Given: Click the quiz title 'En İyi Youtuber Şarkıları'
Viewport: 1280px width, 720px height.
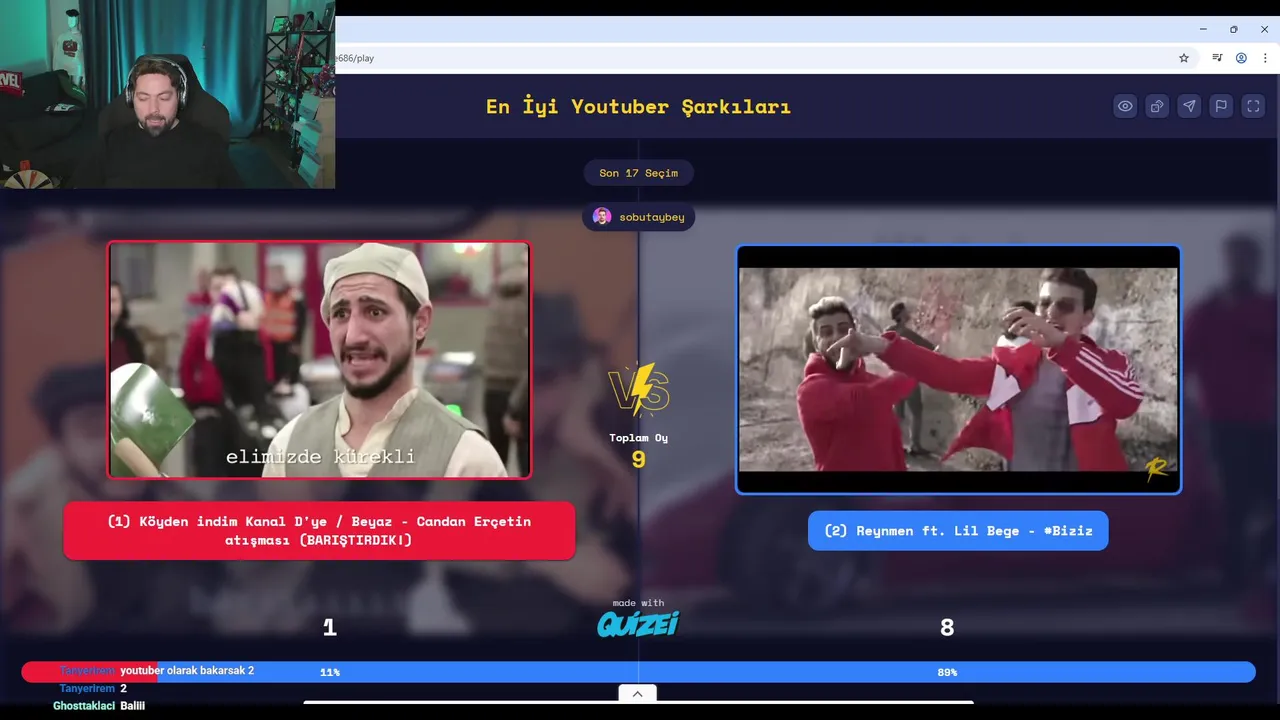Looking at the screenshot, I should [638, 106].
